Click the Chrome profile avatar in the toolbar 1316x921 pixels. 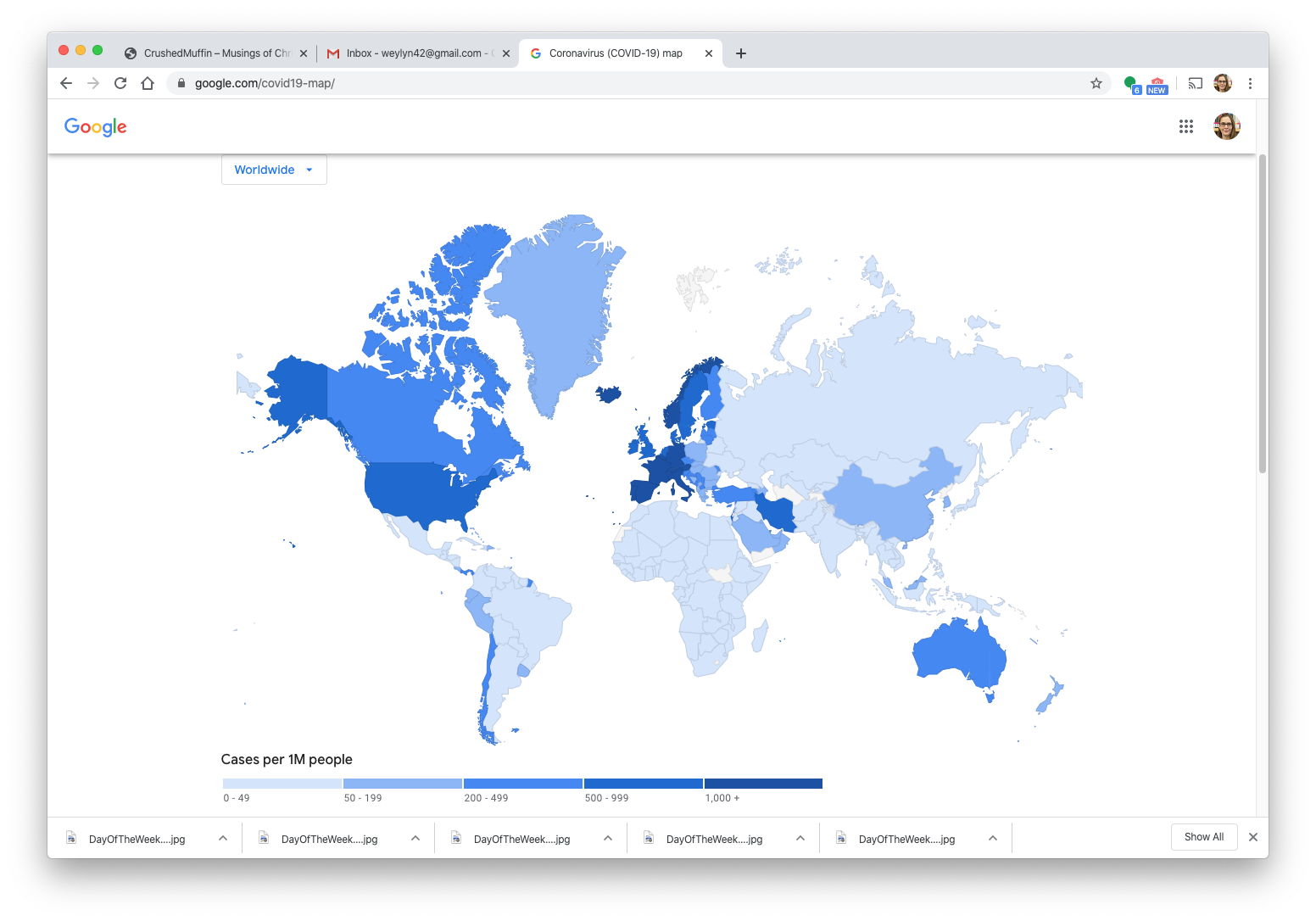point(1223,83)
